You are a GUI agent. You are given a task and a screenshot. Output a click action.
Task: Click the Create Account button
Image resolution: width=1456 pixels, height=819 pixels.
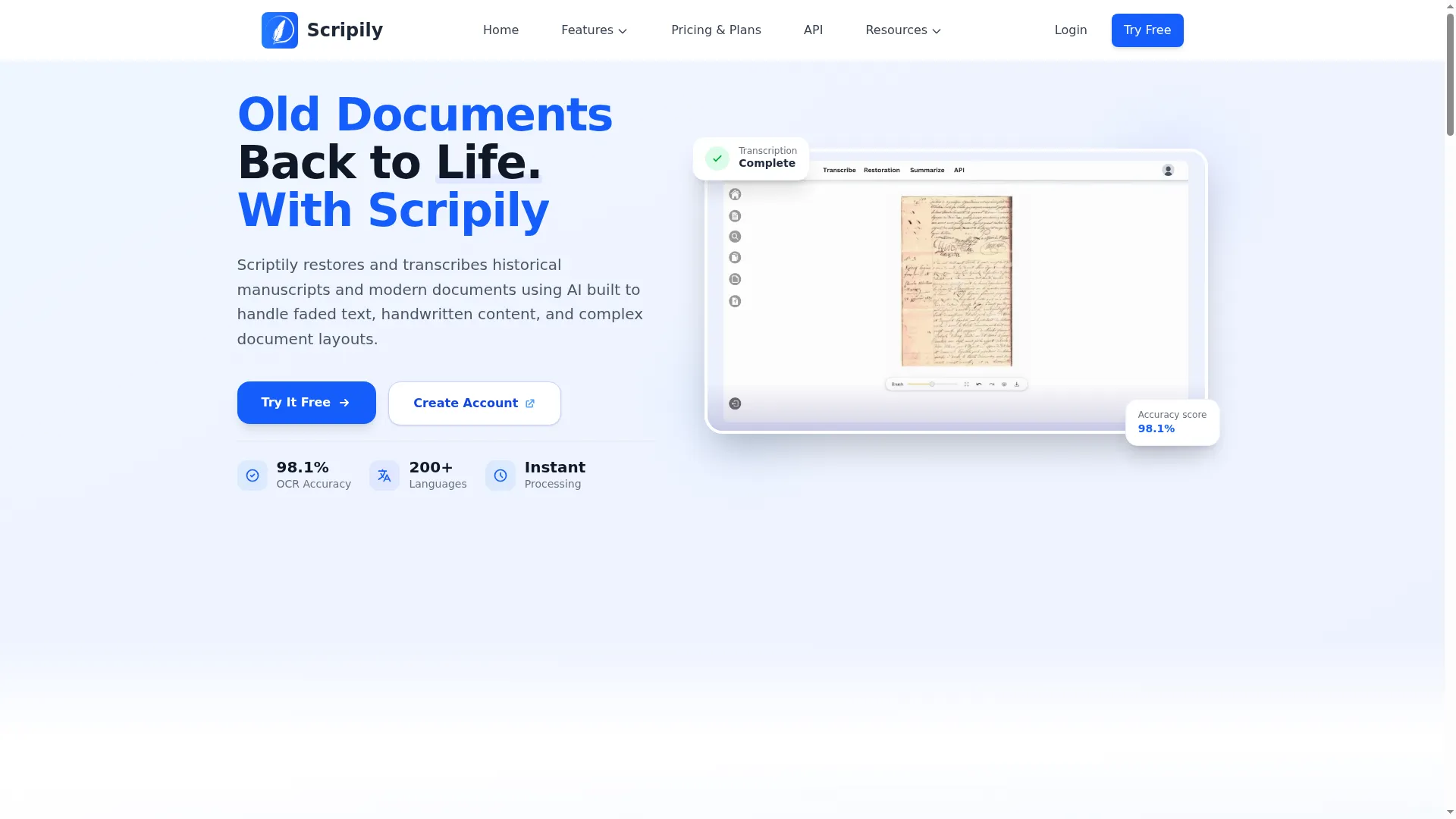pyautogui.click(x=475, y=403)
